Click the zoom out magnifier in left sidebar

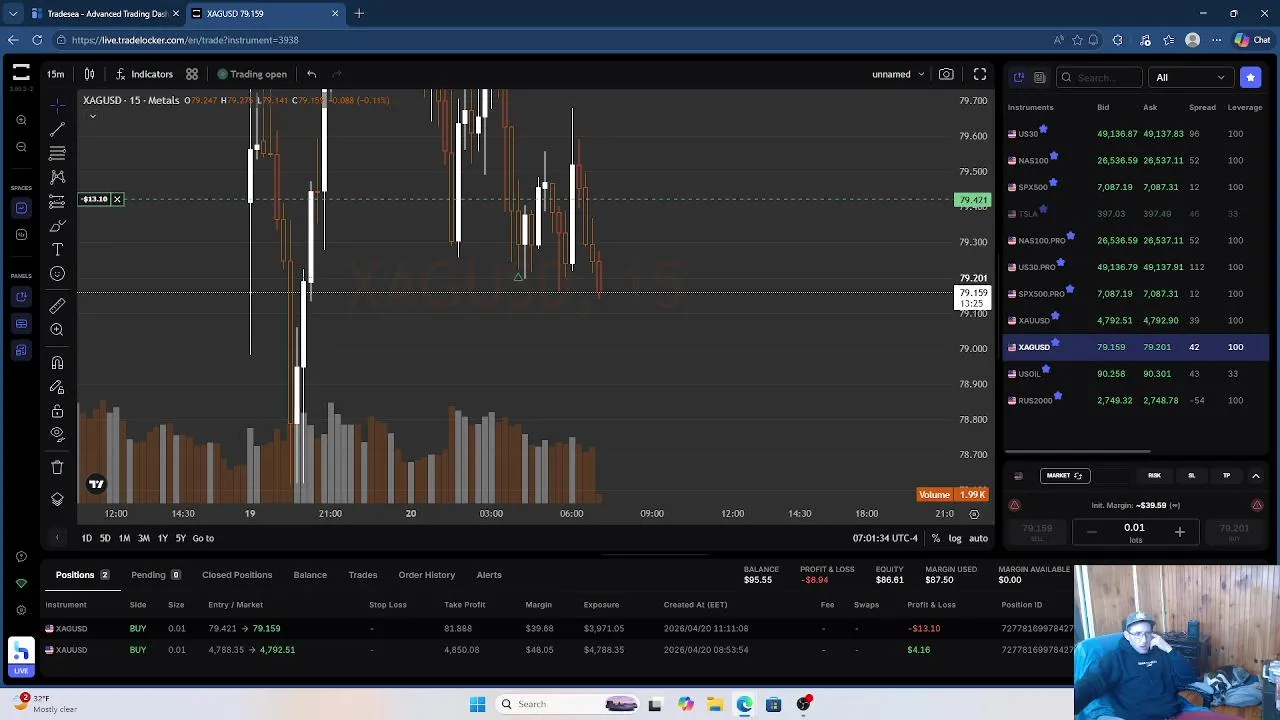point(21,147)
